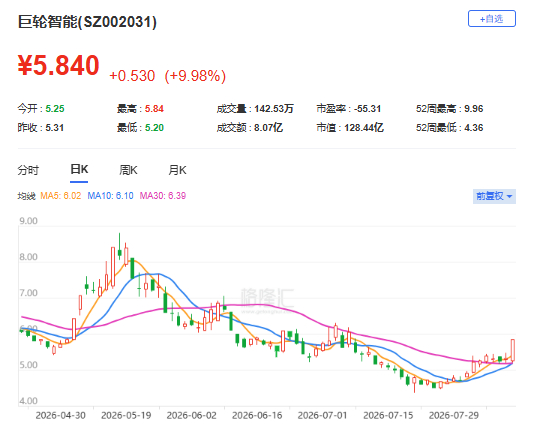Click the 均线 label
This screenshot has width=541, height=426.
27,196
